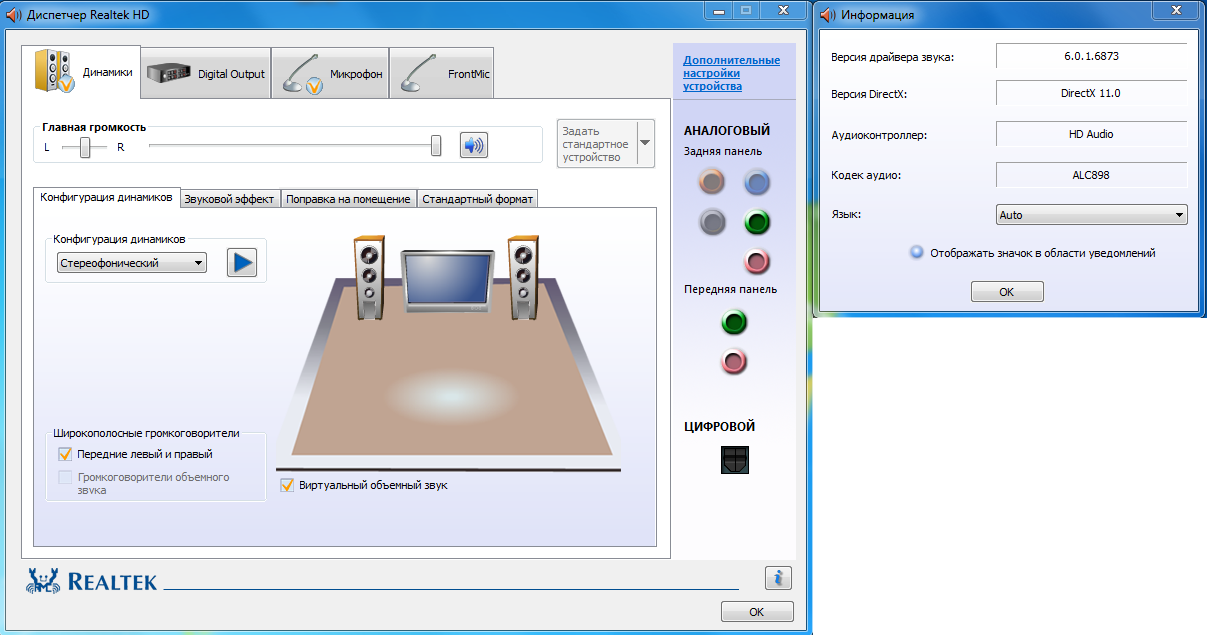1207x635 pixels.
Task: Click the speaker icon in Информация title bar
Action: (x=828, y=15)
